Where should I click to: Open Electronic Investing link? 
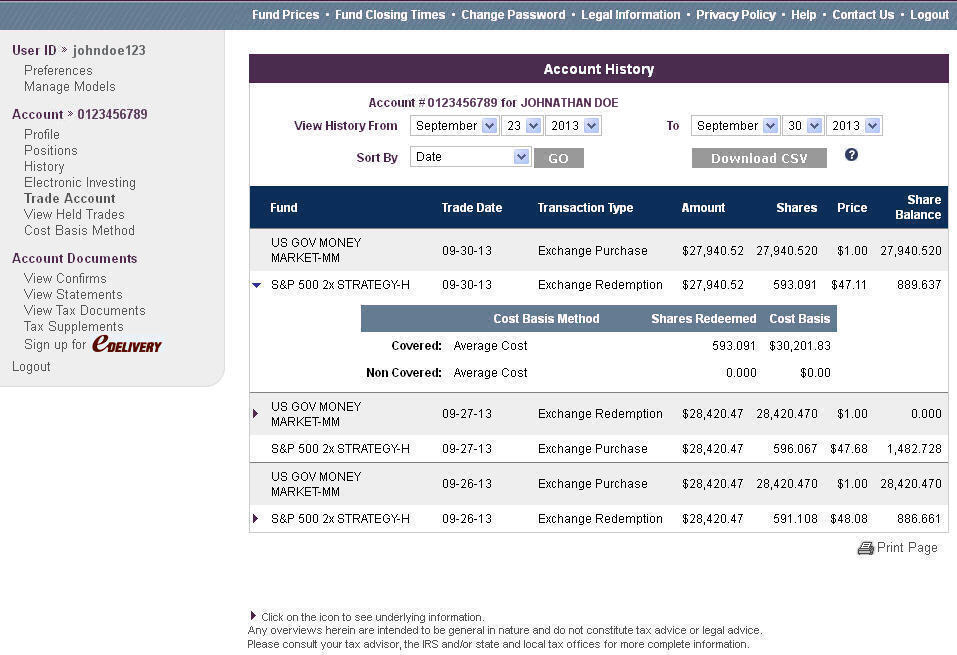click(x=79, y=183)
